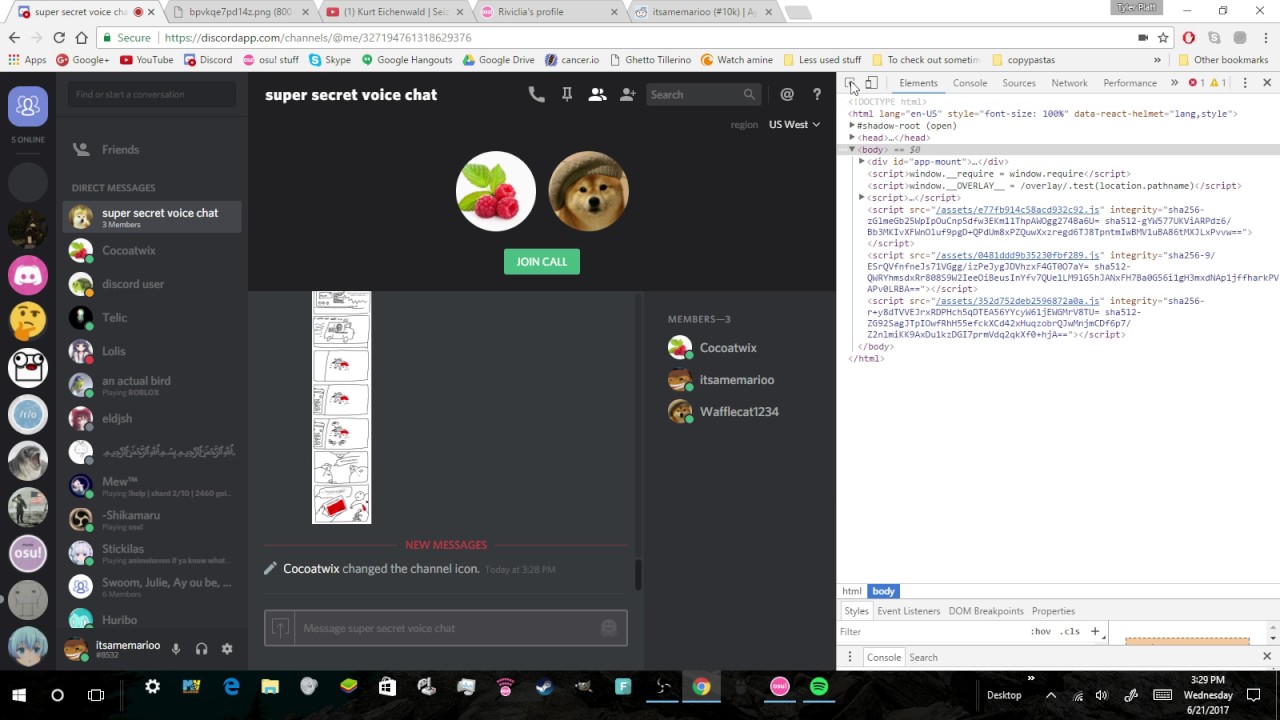The image size is (1280, 720).
Task: Open YouTube bookmark
Action: click(x=147, y=60)
